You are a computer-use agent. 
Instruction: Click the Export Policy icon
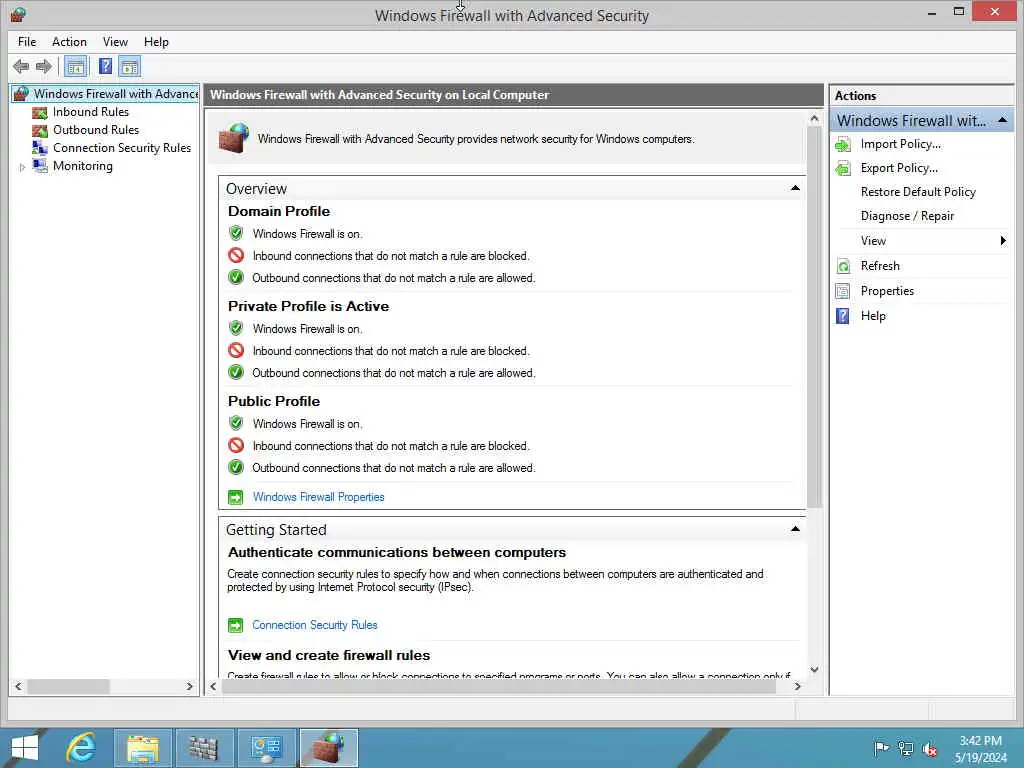pyautogui.click(x=843, y=168)
